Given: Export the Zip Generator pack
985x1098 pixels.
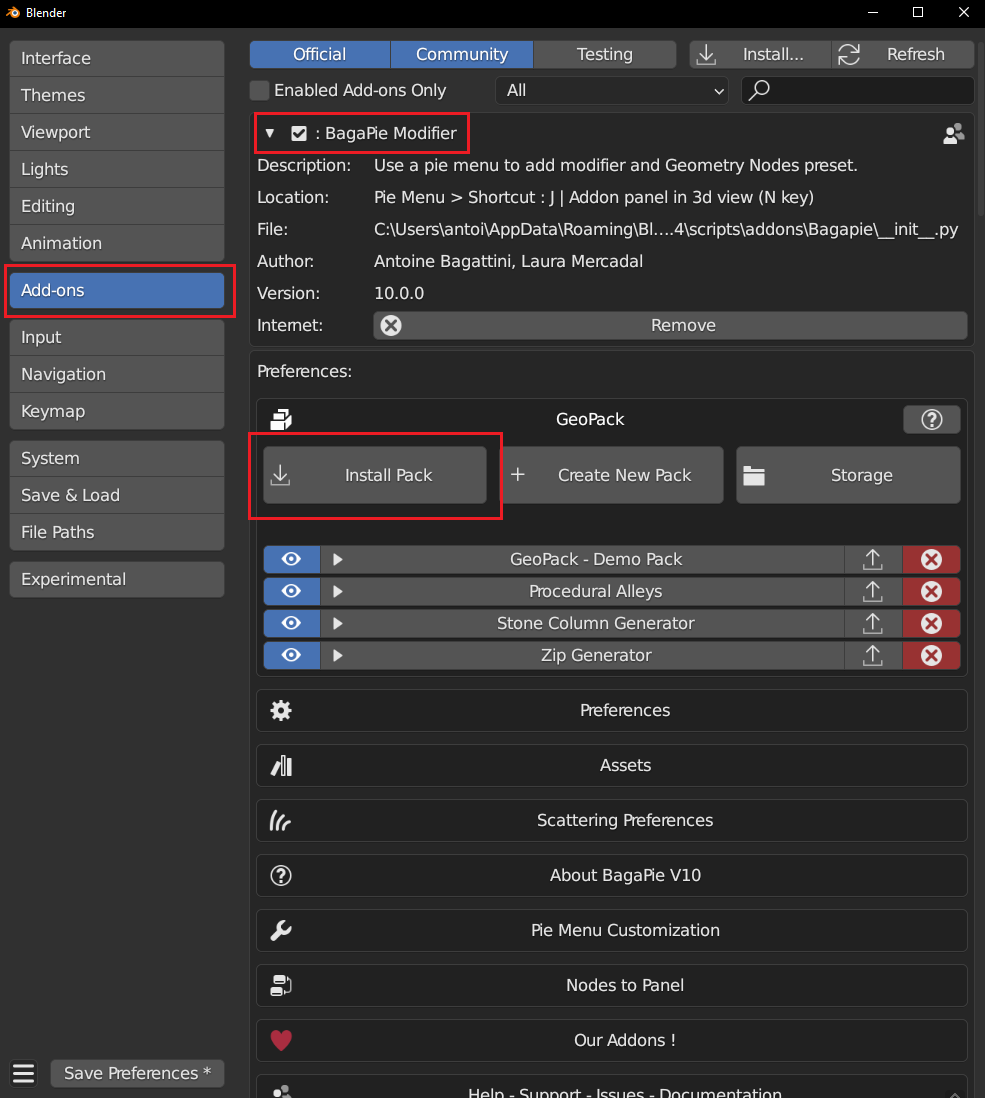Looking at the screenshot, I should (x=872, y=655).
